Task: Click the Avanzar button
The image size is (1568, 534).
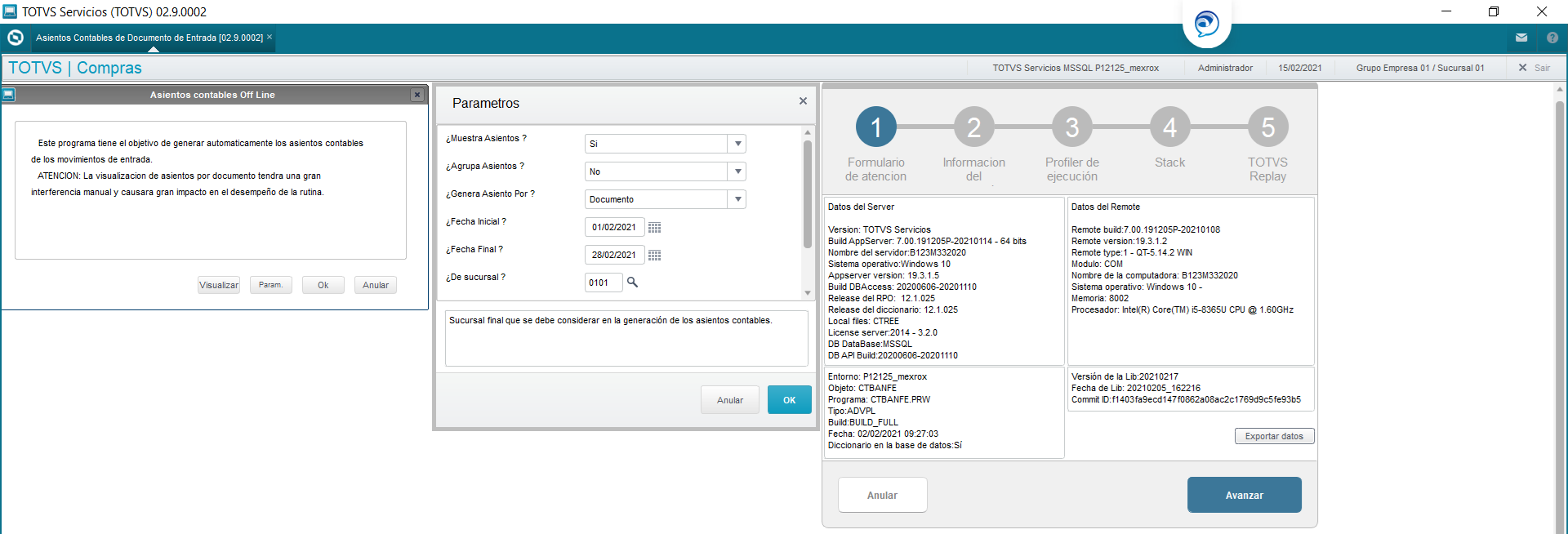Action: pyautogui.click(x=1244, y=495)
